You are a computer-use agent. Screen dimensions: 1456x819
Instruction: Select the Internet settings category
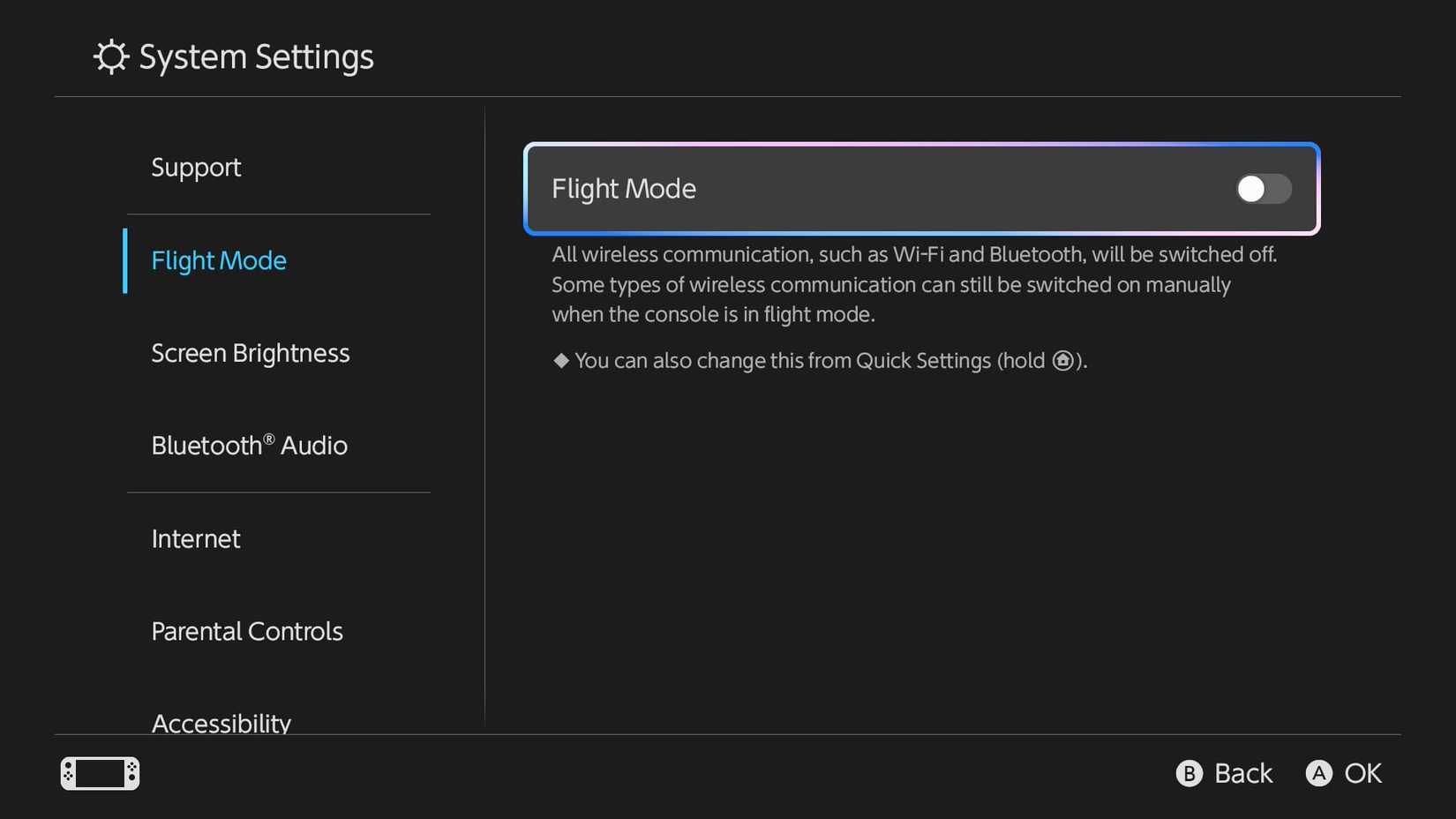pos(196,538)
